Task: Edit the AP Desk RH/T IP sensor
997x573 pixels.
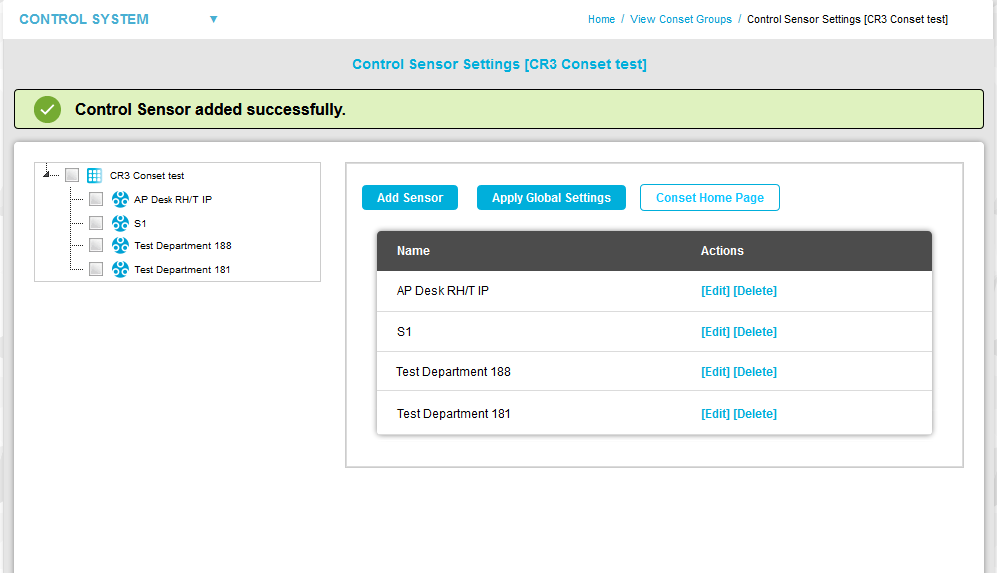Action: [715, 291]
